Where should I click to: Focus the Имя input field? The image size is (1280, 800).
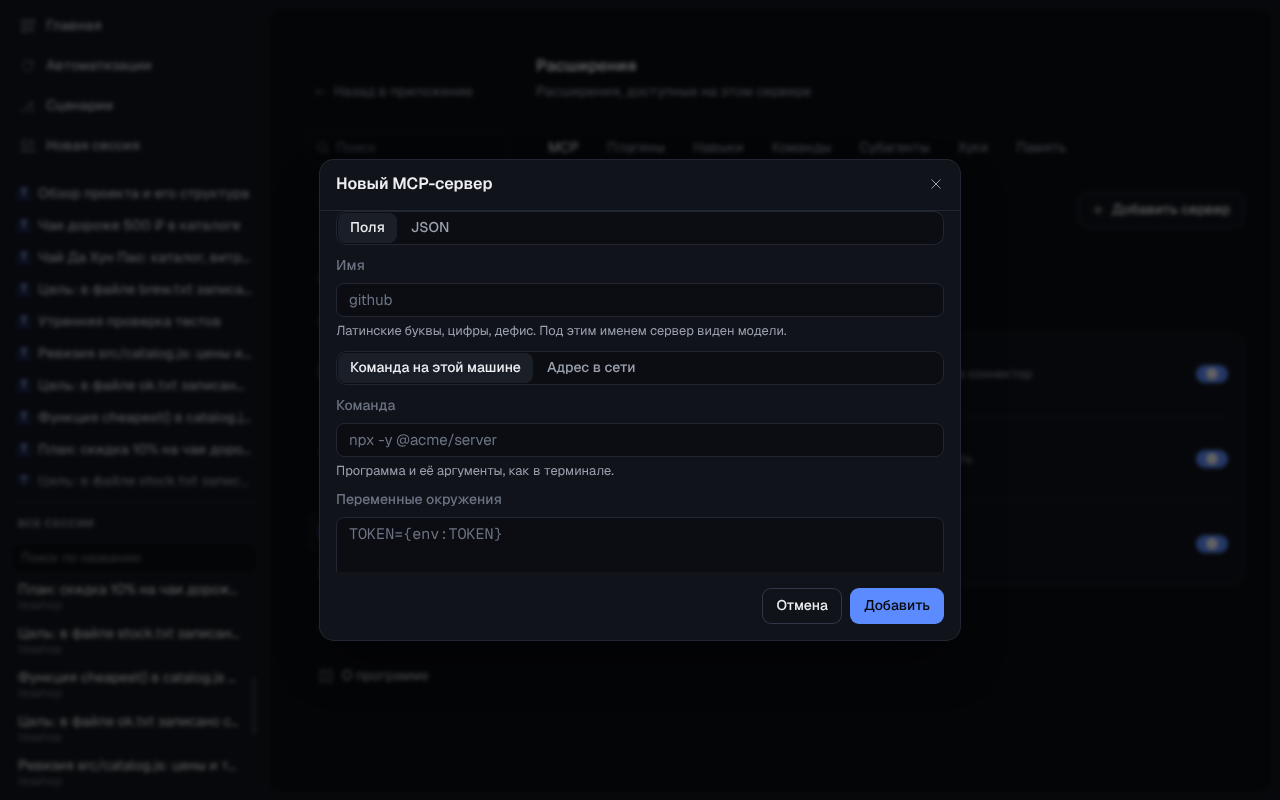pyautogui.click(x=640, y=300)
